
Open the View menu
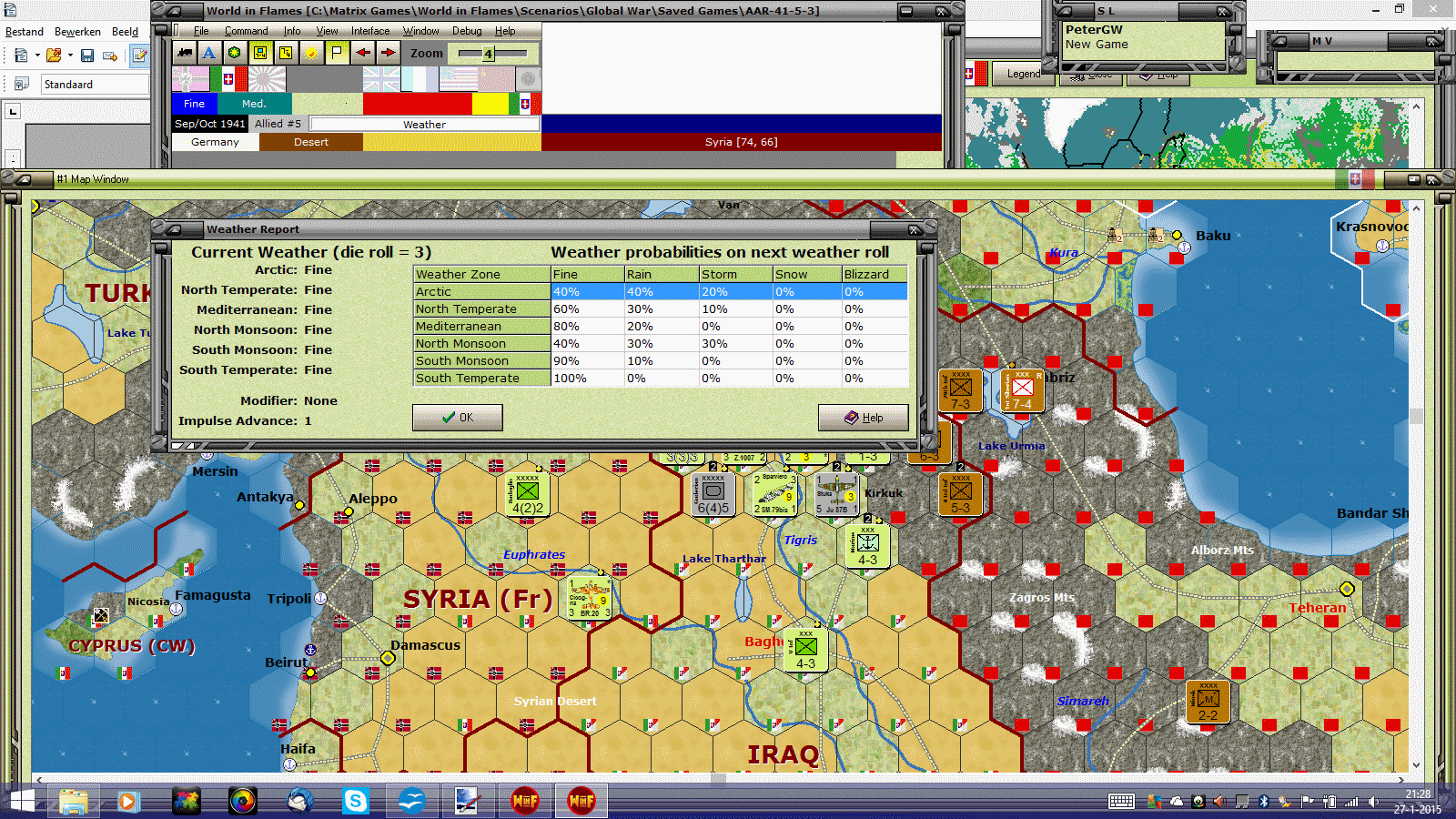click(327, 31)
